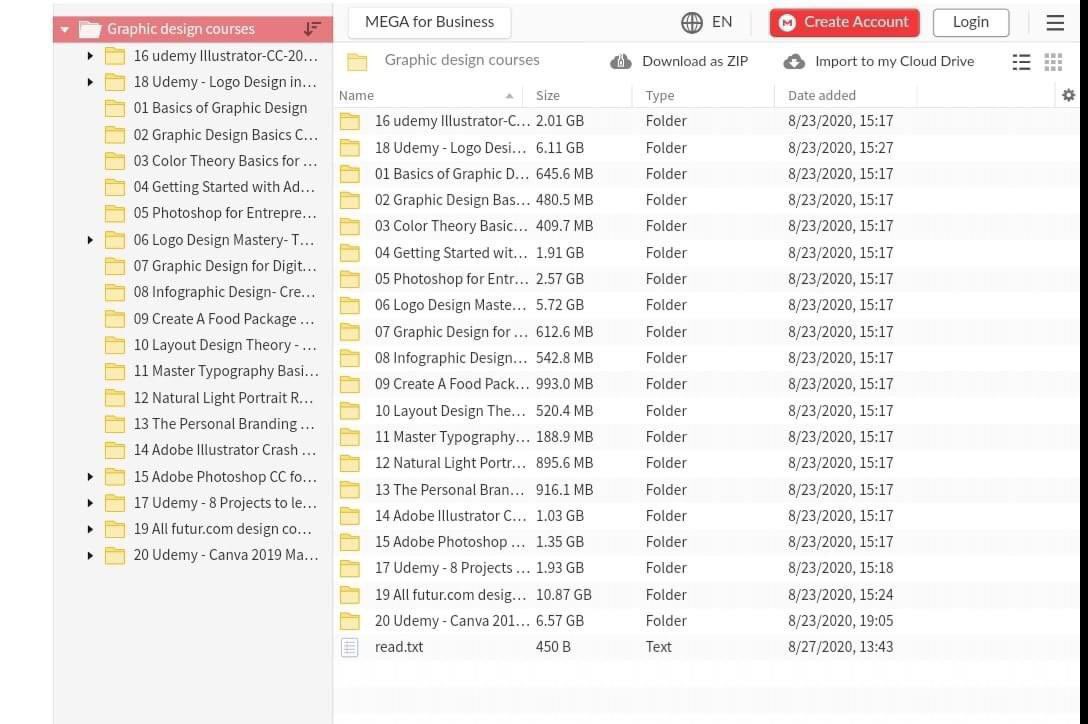1088x724 pixels.
Task: Click the 10.87 GB size cell
Action: pyautogui.click(x=563, y=595)
